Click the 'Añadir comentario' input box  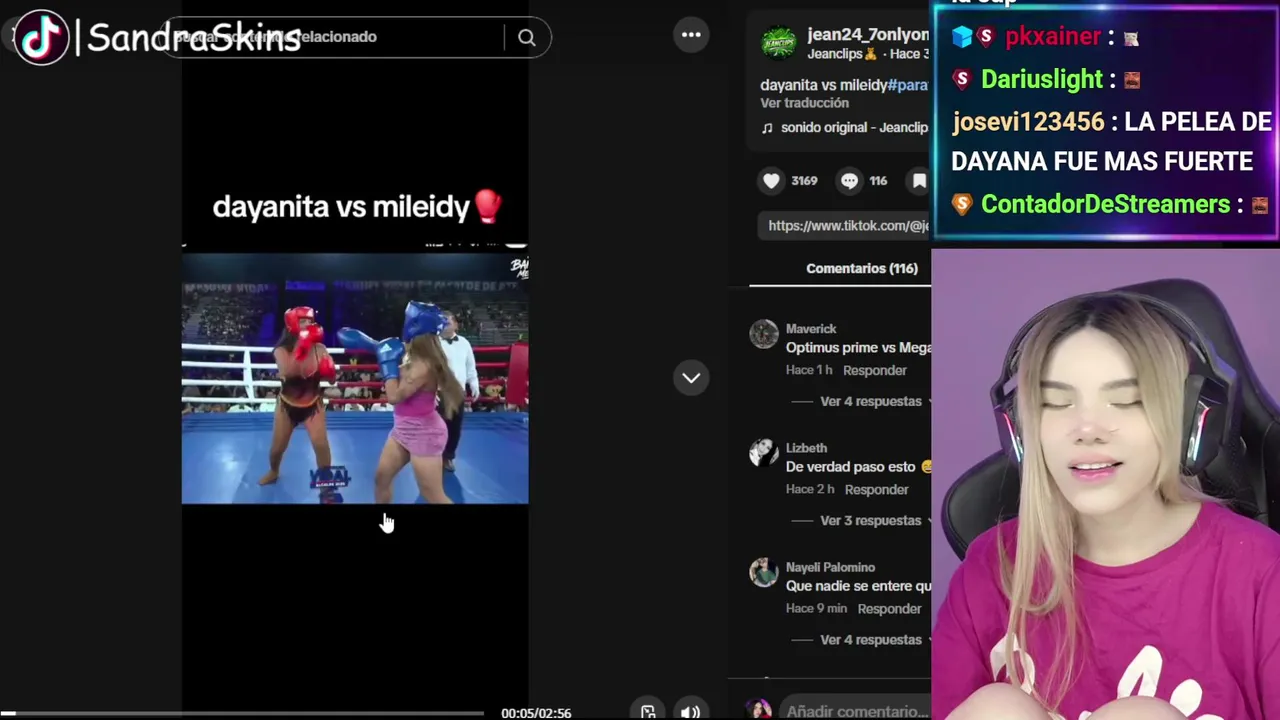pyautogui.click(x=857, y=711)
